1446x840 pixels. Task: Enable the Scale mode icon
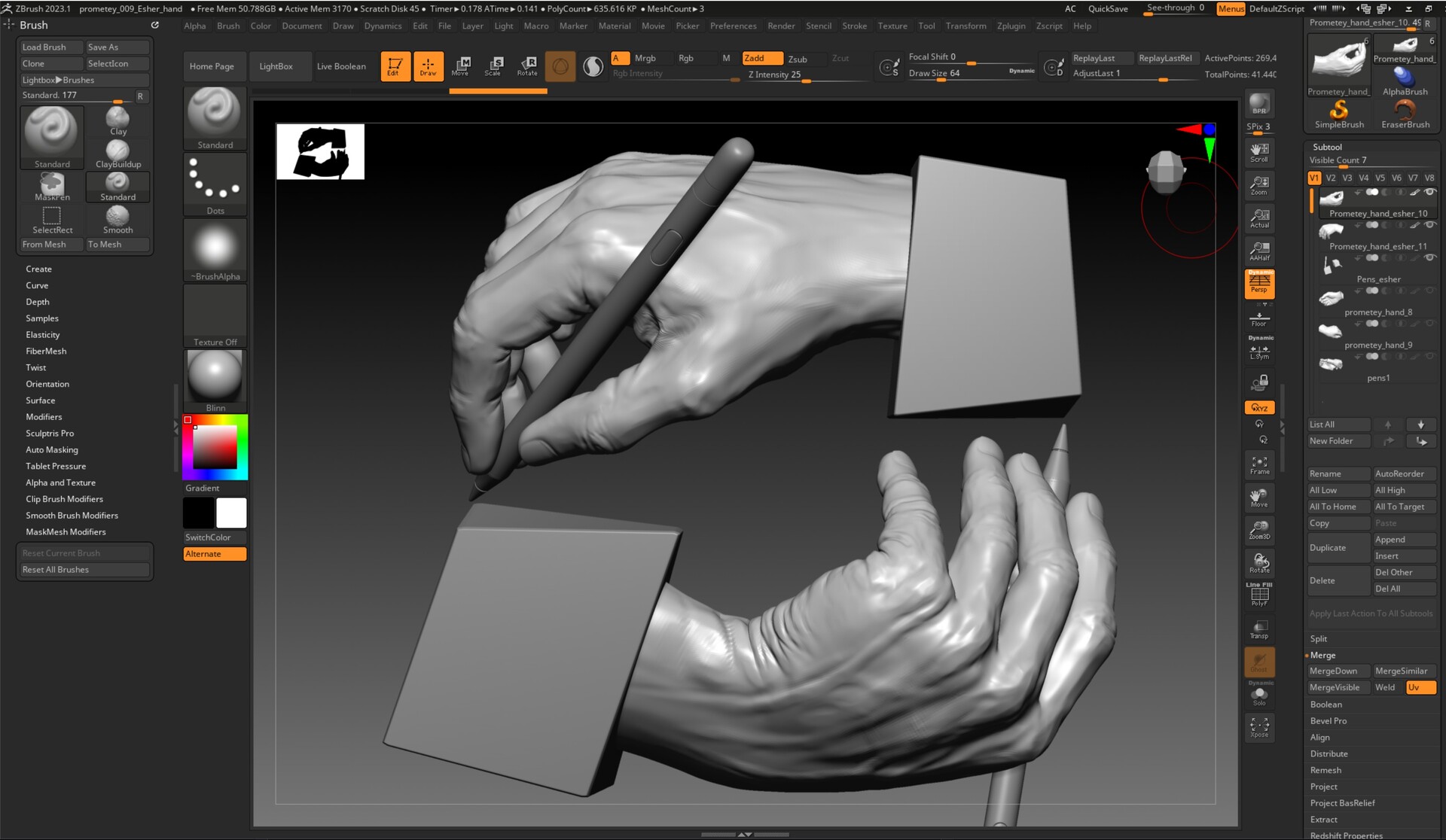click(x=494, y=66)
